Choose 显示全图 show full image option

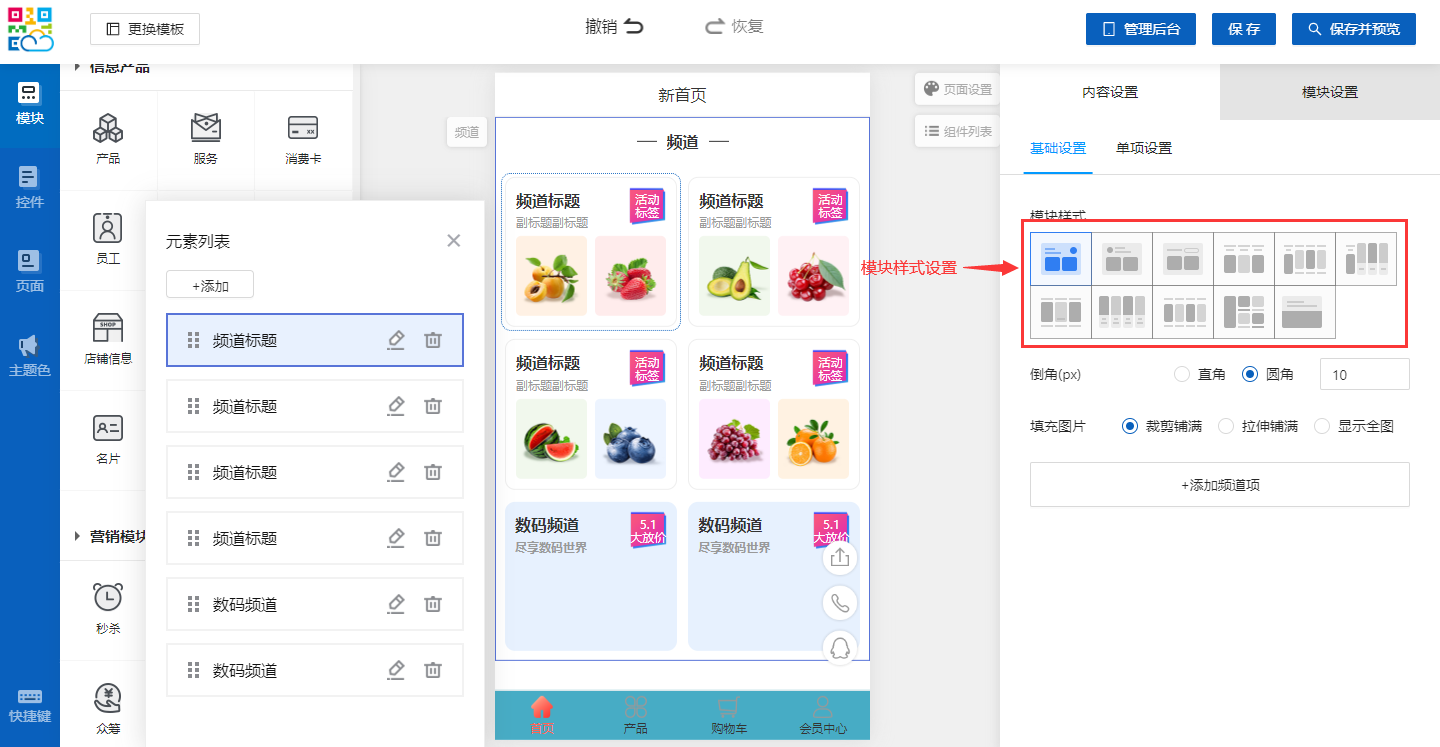click(x=1322, y=426)
